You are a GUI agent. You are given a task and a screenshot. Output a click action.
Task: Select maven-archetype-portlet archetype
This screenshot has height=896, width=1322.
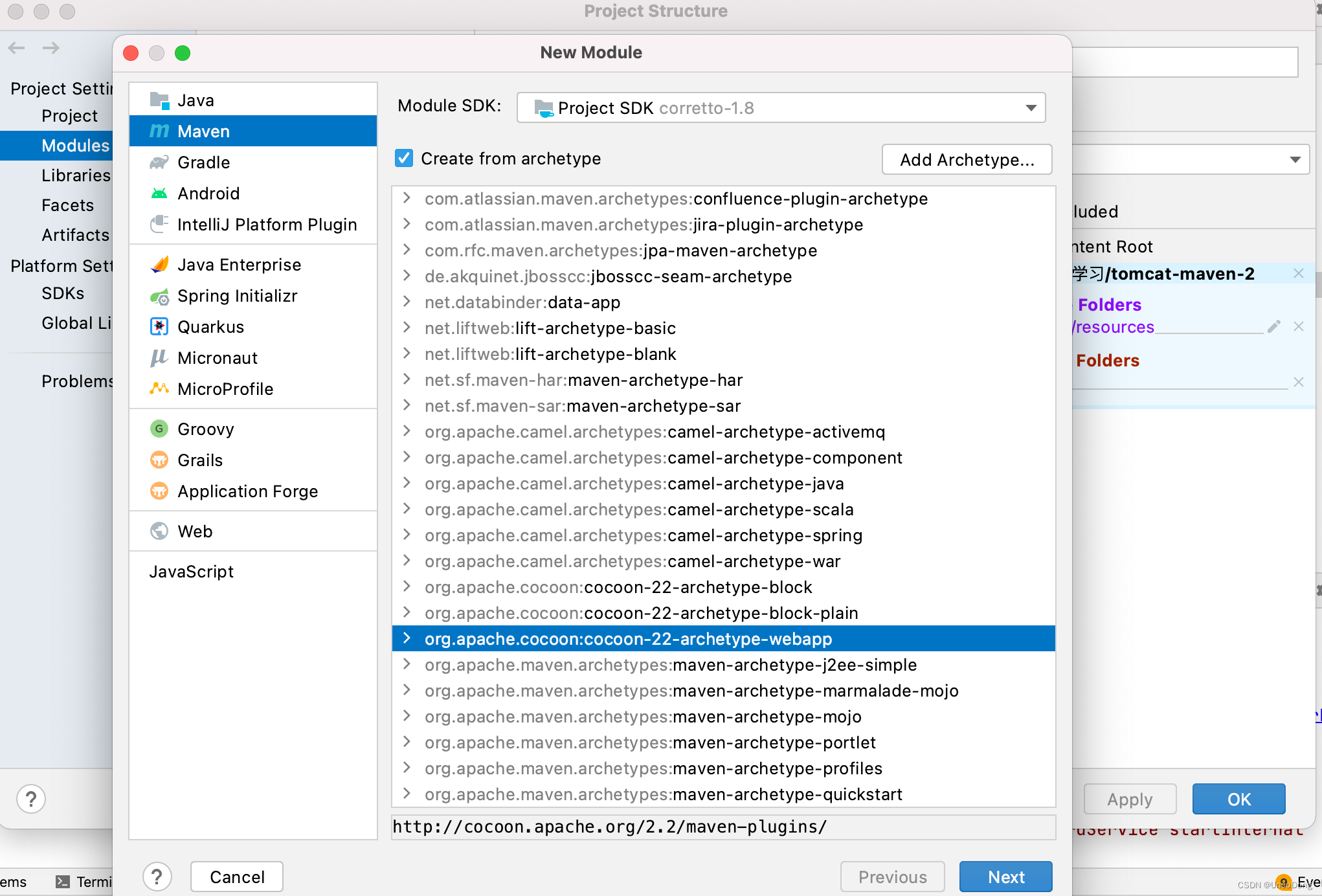point(724,743)
